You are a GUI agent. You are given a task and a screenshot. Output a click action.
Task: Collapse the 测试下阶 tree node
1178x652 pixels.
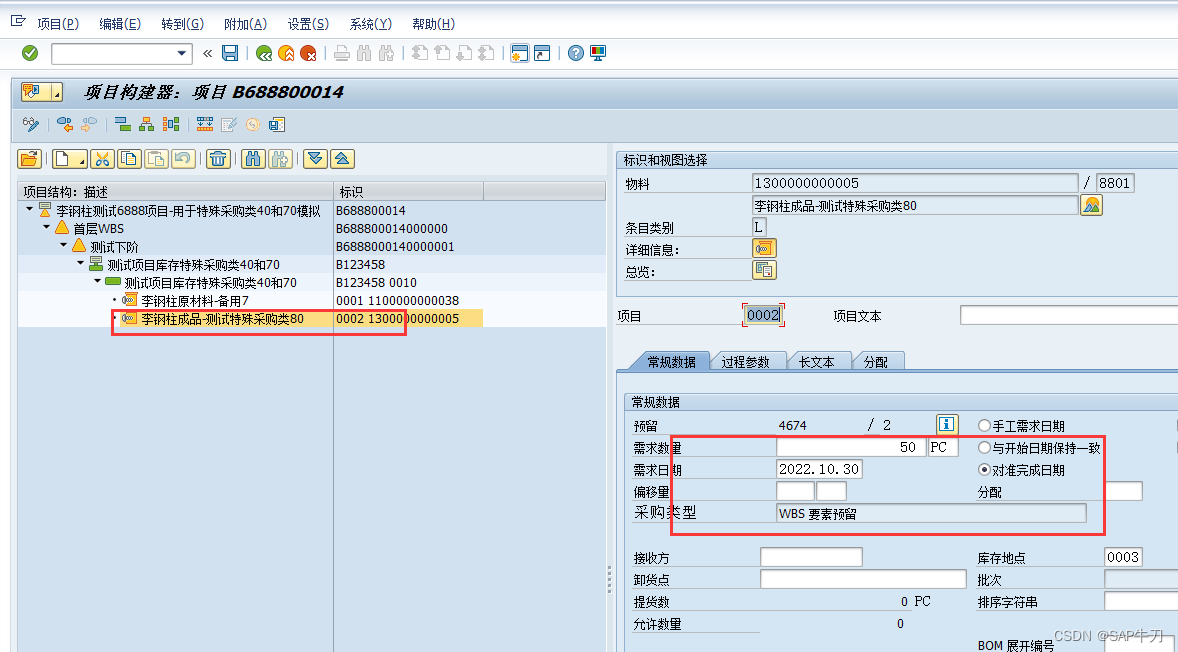click(64, 245)
